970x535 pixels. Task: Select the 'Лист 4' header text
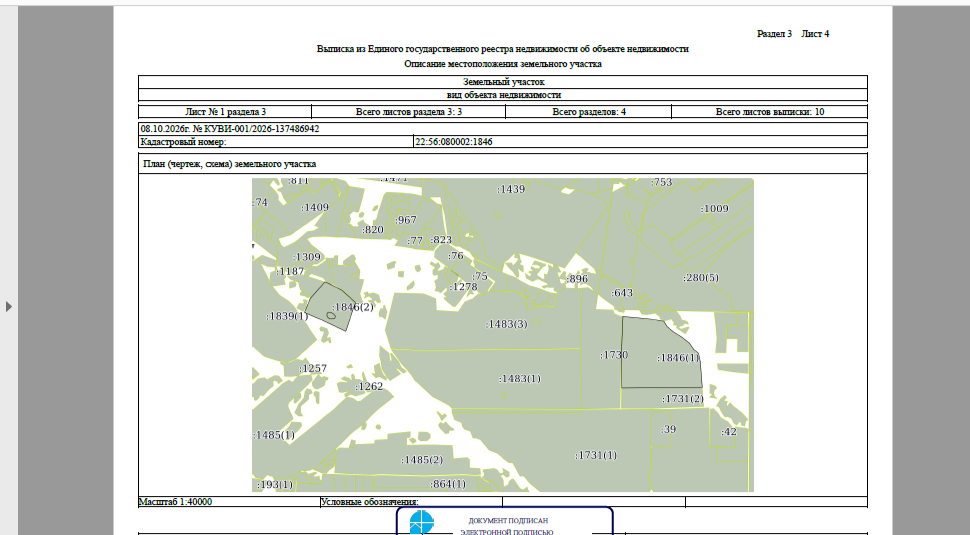[x=815, y=34]
